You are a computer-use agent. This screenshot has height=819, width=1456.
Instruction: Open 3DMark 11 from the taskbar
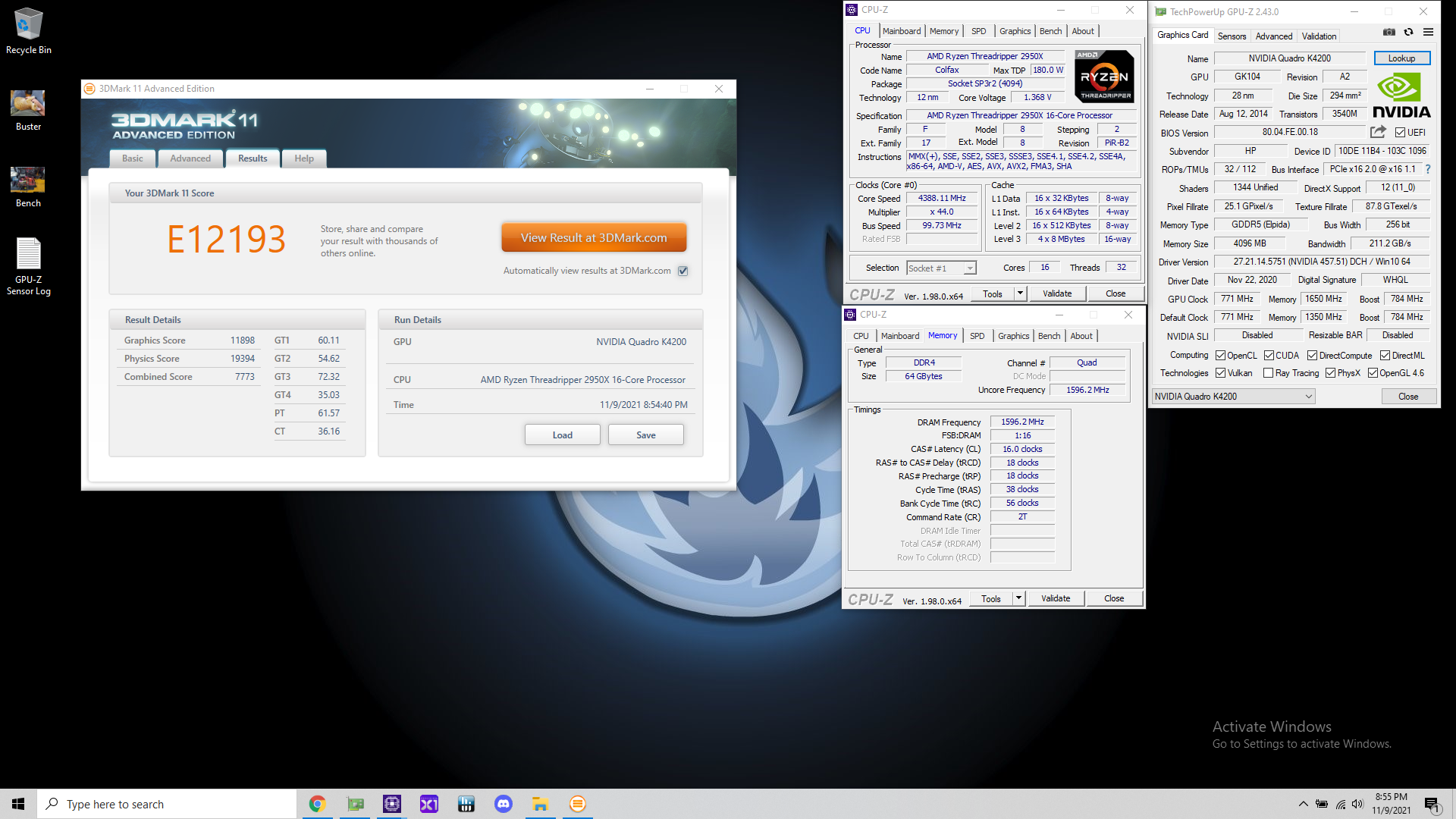tap(577, 804)
